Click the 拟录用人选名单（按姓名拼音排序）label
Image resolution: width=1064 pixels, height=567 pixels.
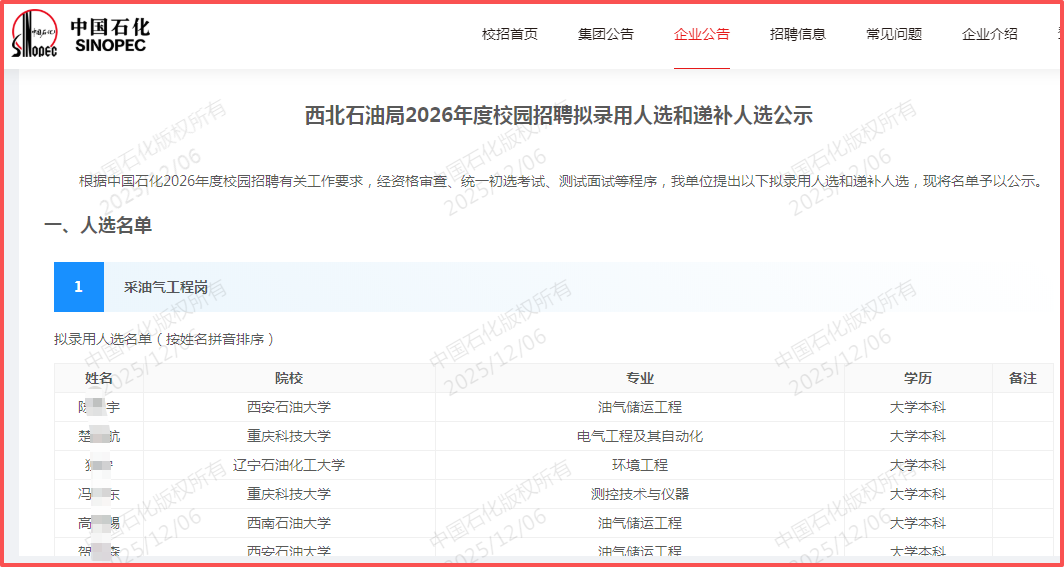[x=165, y=338]
